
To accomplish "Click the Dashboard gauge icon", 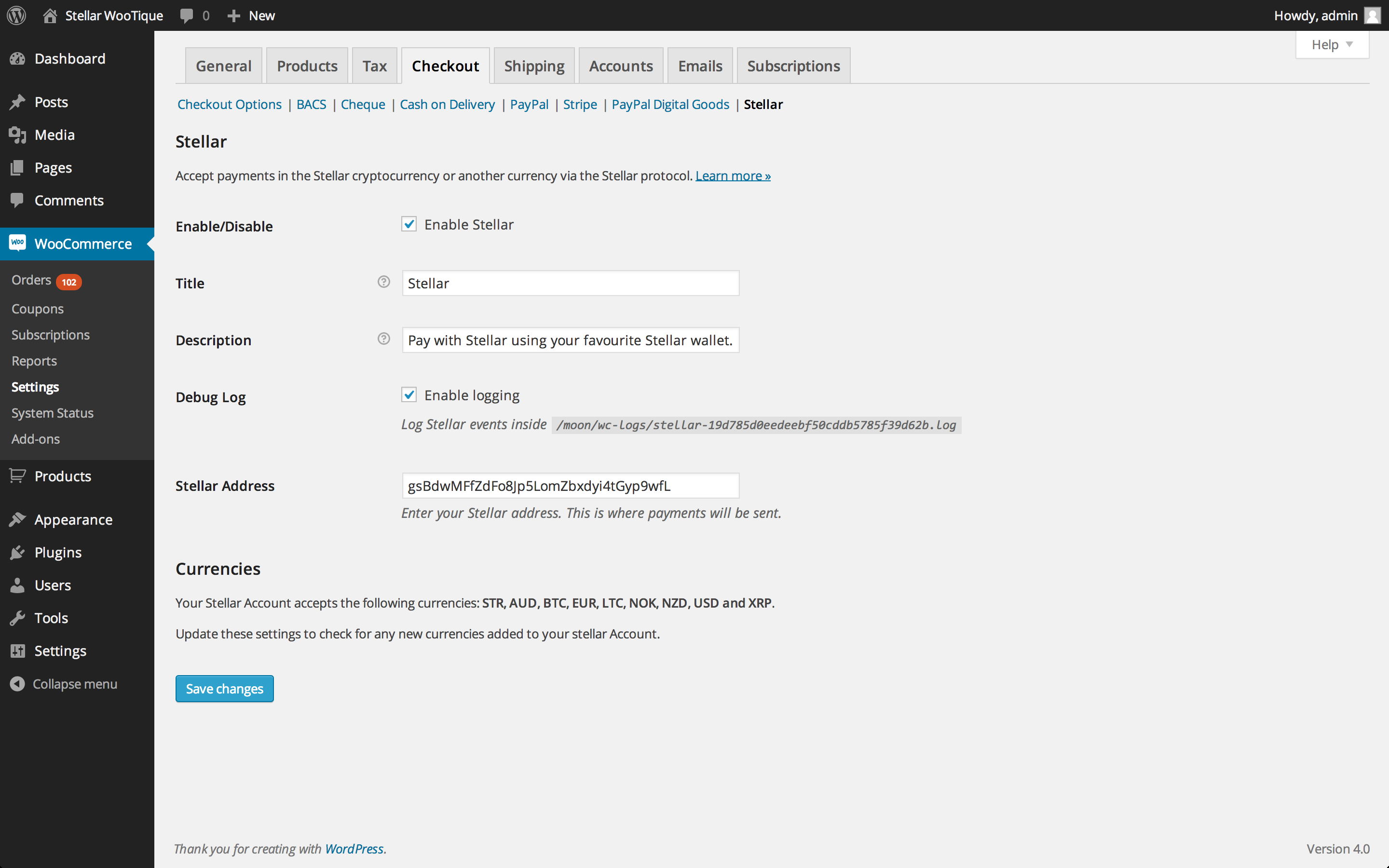I will tap(17, 58).
